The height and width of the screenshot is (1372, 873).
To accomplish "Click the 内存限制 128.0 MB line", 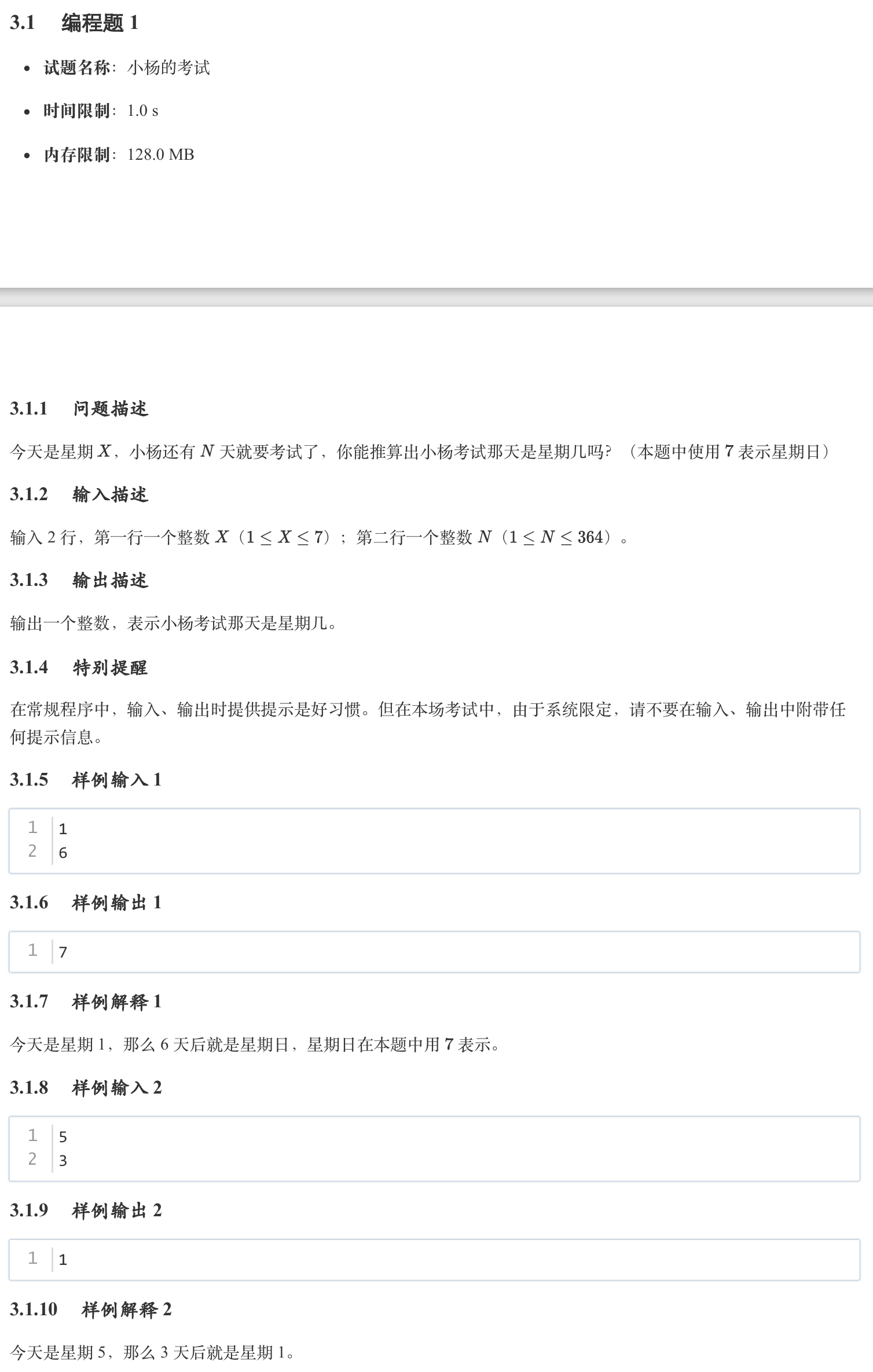I will pyautogui.click(x=119, y=155).
